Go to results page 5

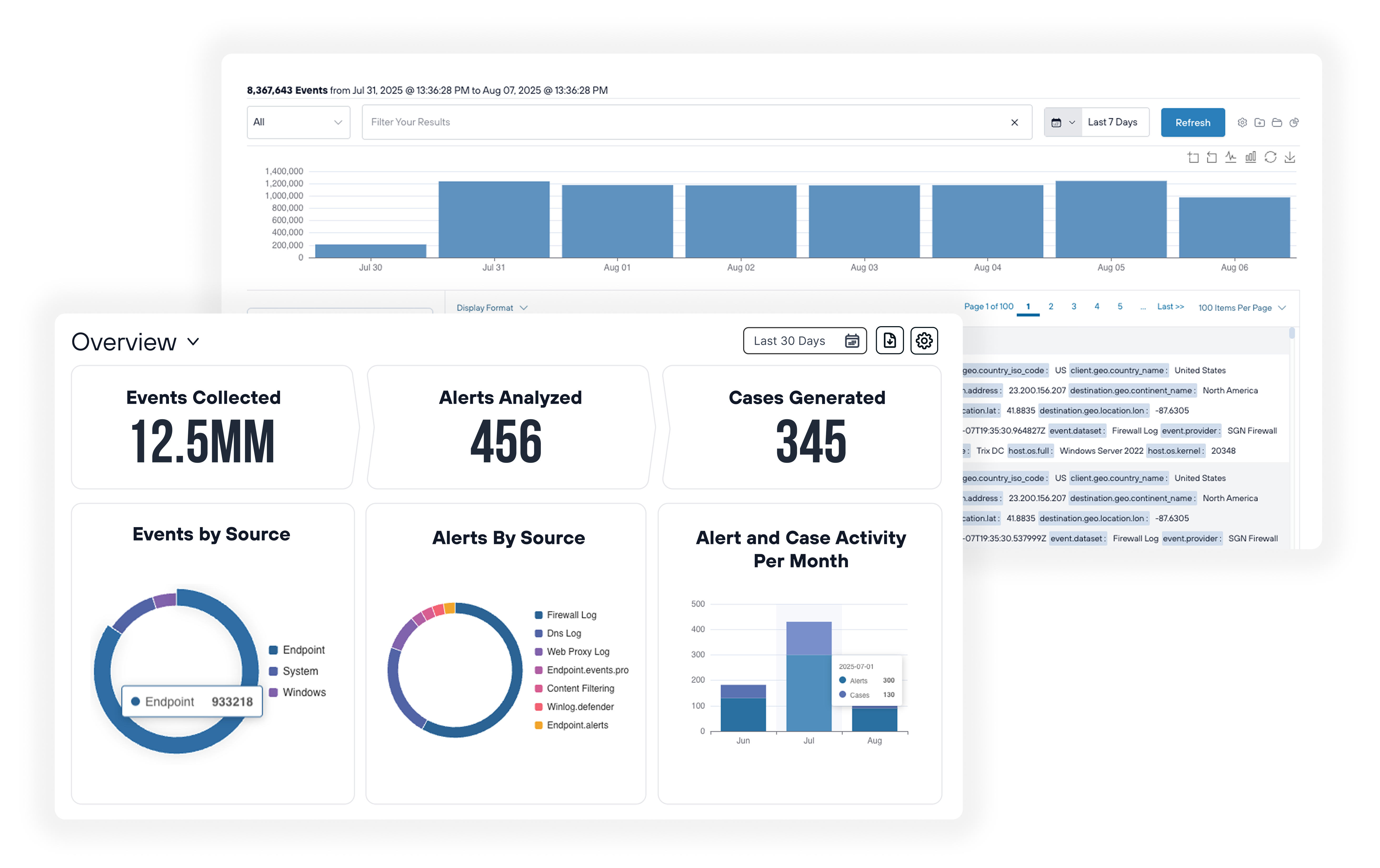point(1119,306)
